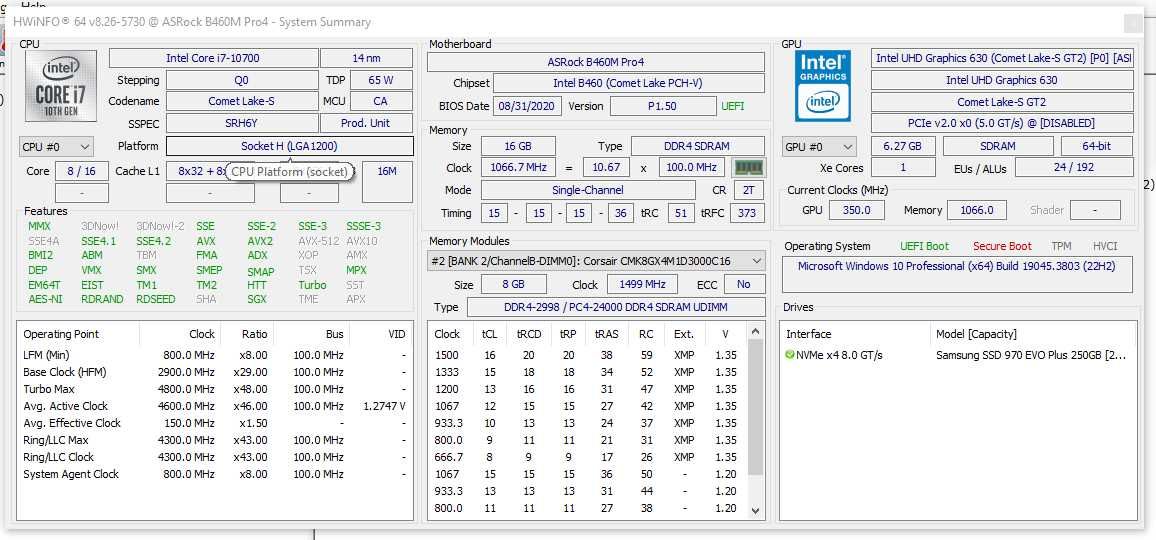Click the Single-Channel memory mode field

click(588, 190)
